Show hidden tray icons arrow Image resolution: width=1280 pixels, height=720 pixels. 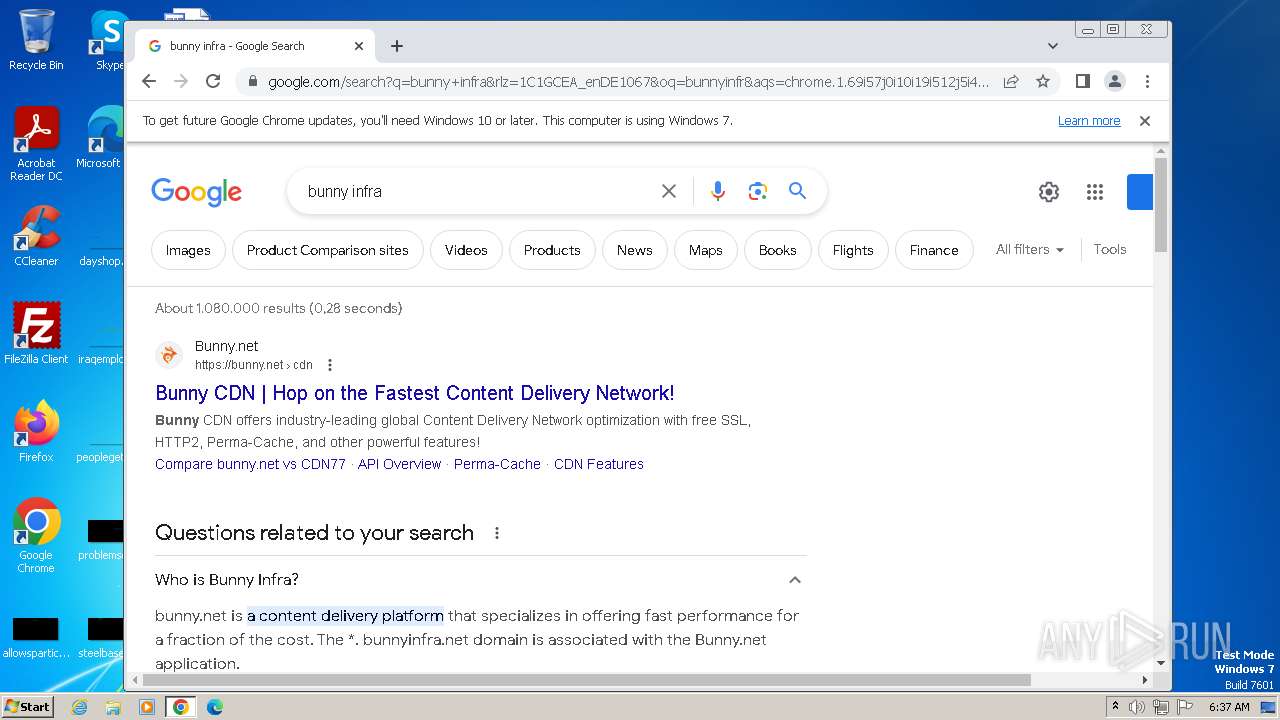coord(1115,707)
